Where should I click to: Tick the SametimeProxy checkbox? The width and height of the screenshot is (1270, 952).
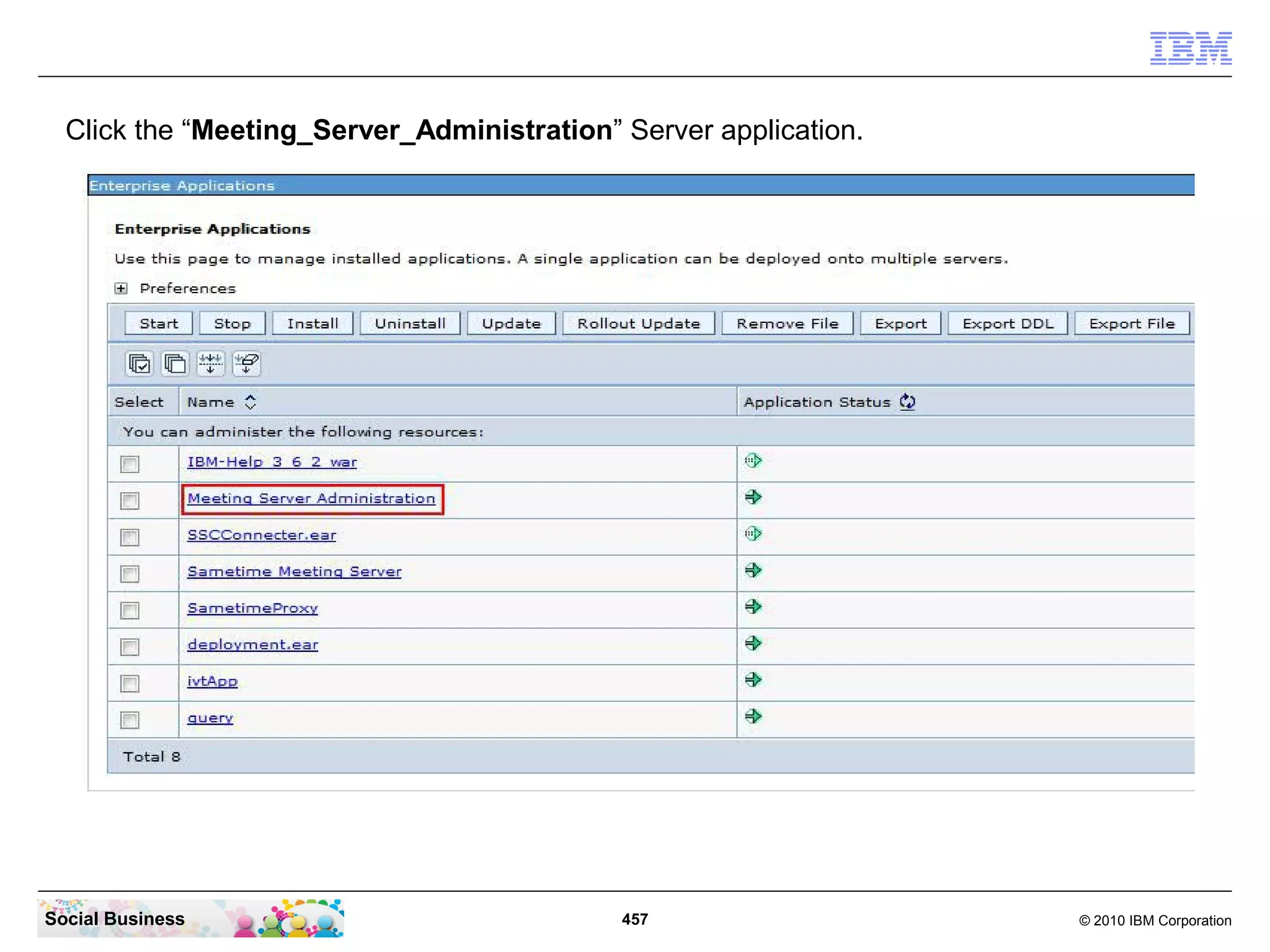130,610
